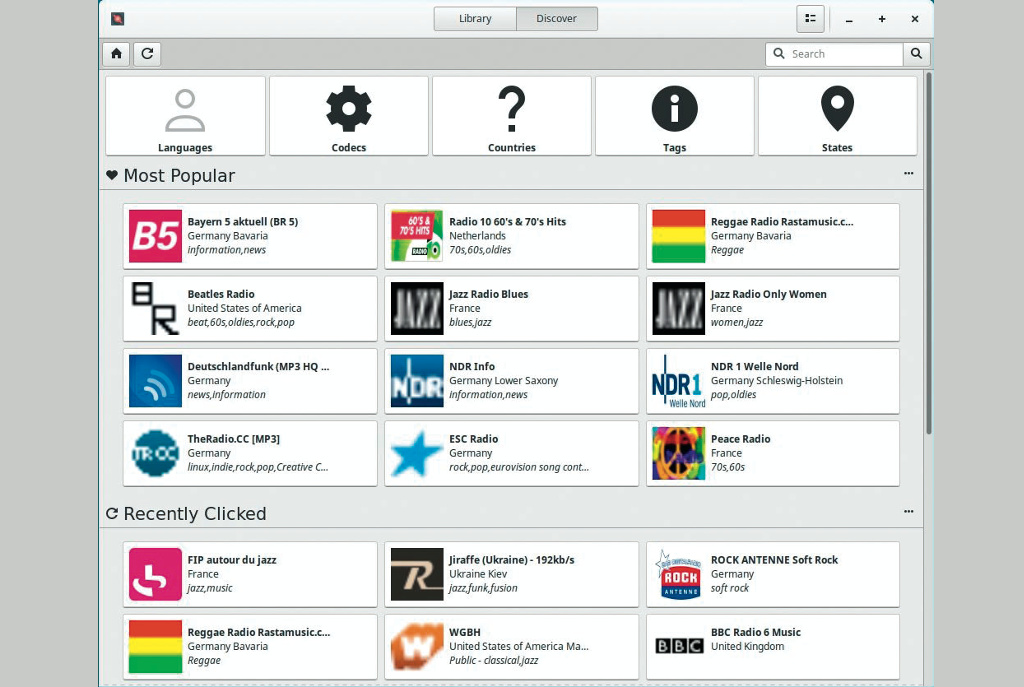Click the Recently Clicked heading

coord(195,514)
